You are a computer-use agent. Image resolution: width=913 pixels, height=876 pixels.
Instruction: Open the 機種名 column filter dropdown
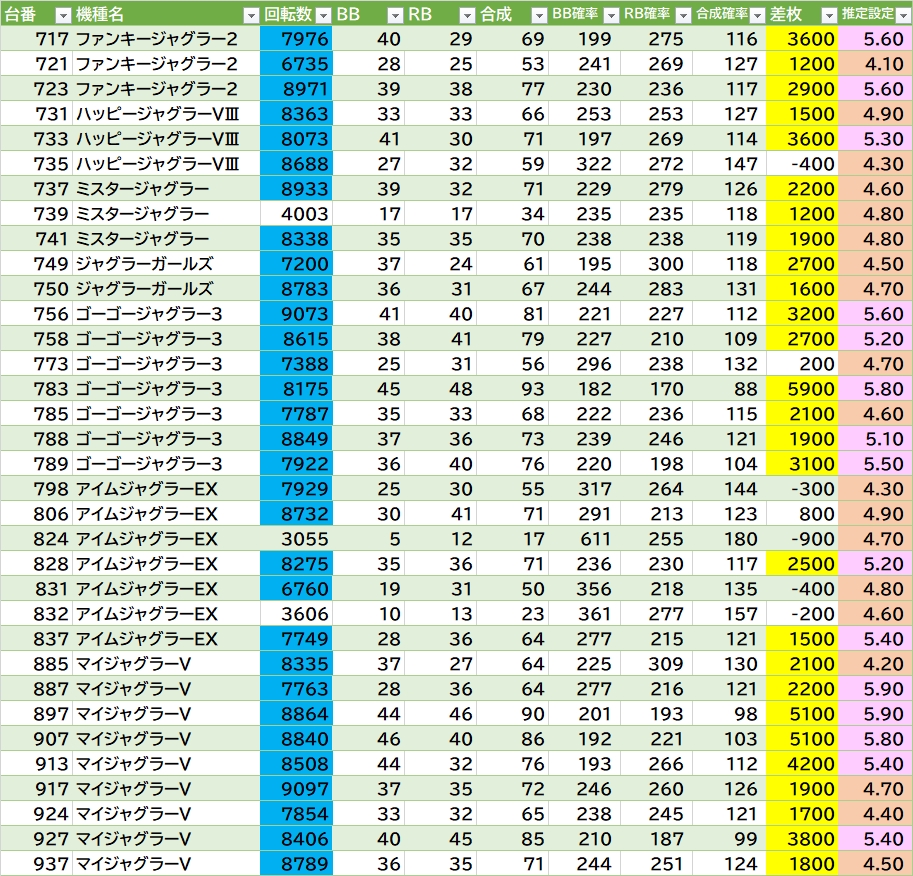[250, 15]
